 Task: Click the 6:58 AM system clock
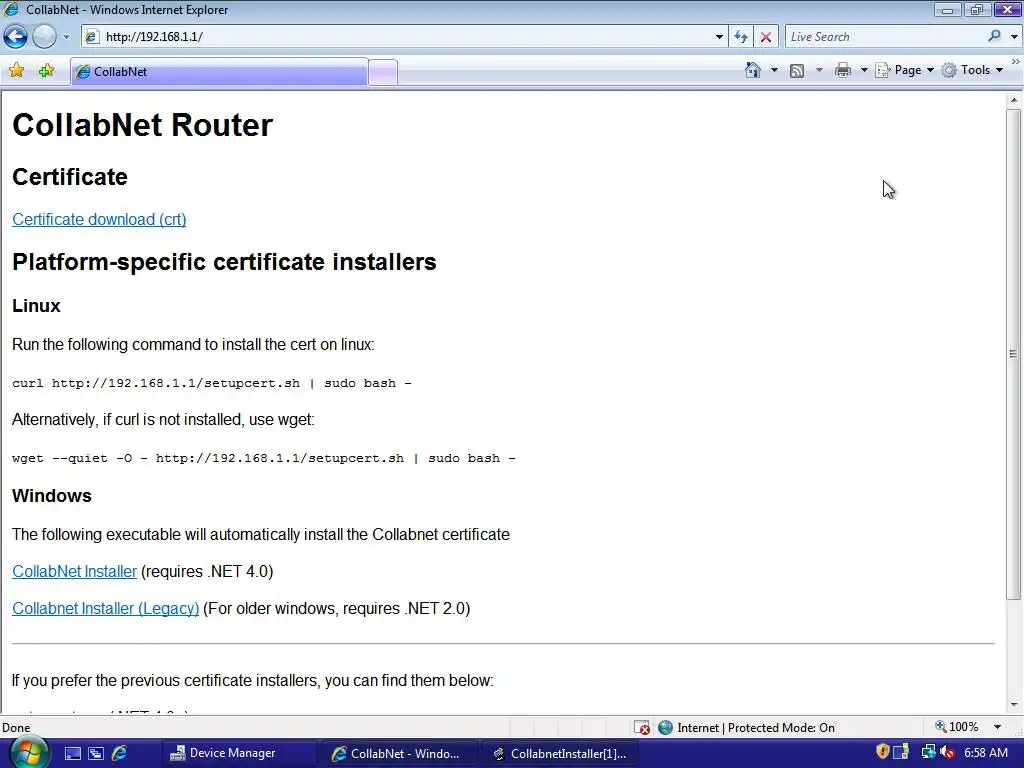point(986,753)
